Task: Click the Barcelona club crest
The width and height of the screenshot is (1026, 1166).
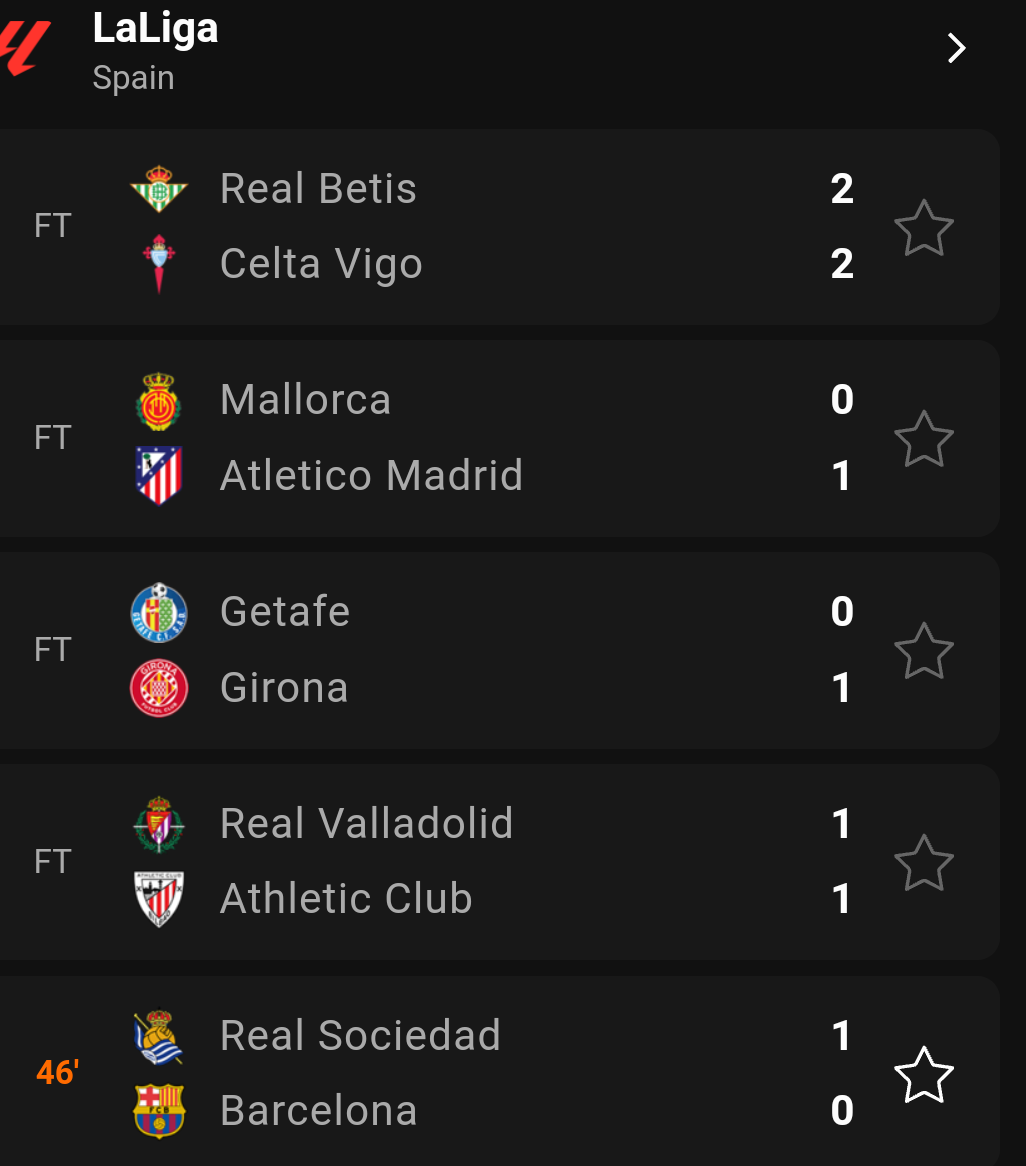Action: coord(159,1111)
